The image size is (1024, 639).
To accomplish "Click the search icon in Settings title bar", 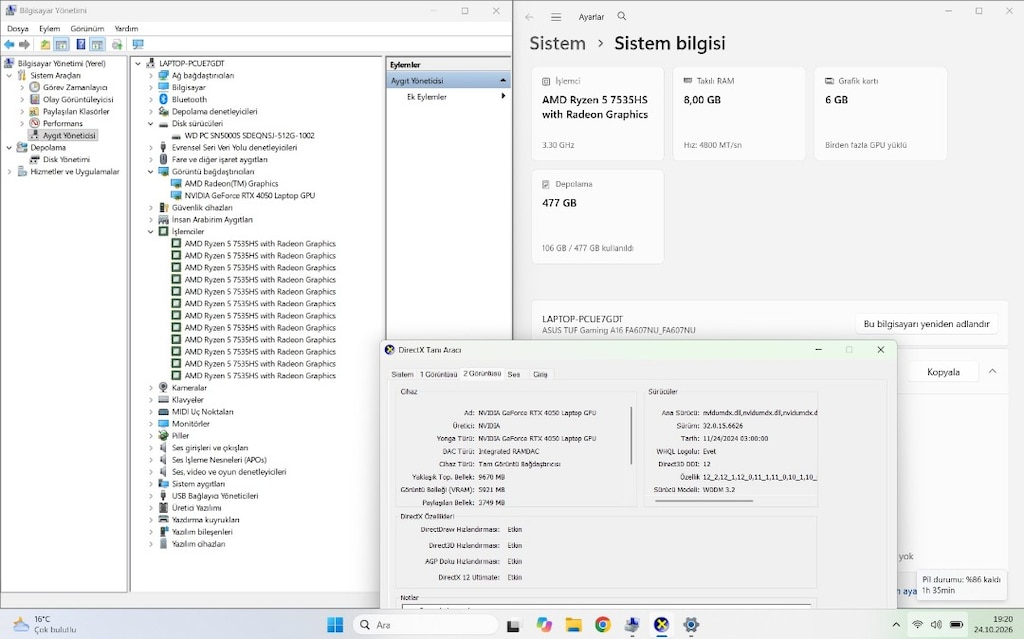I will 622,16.
